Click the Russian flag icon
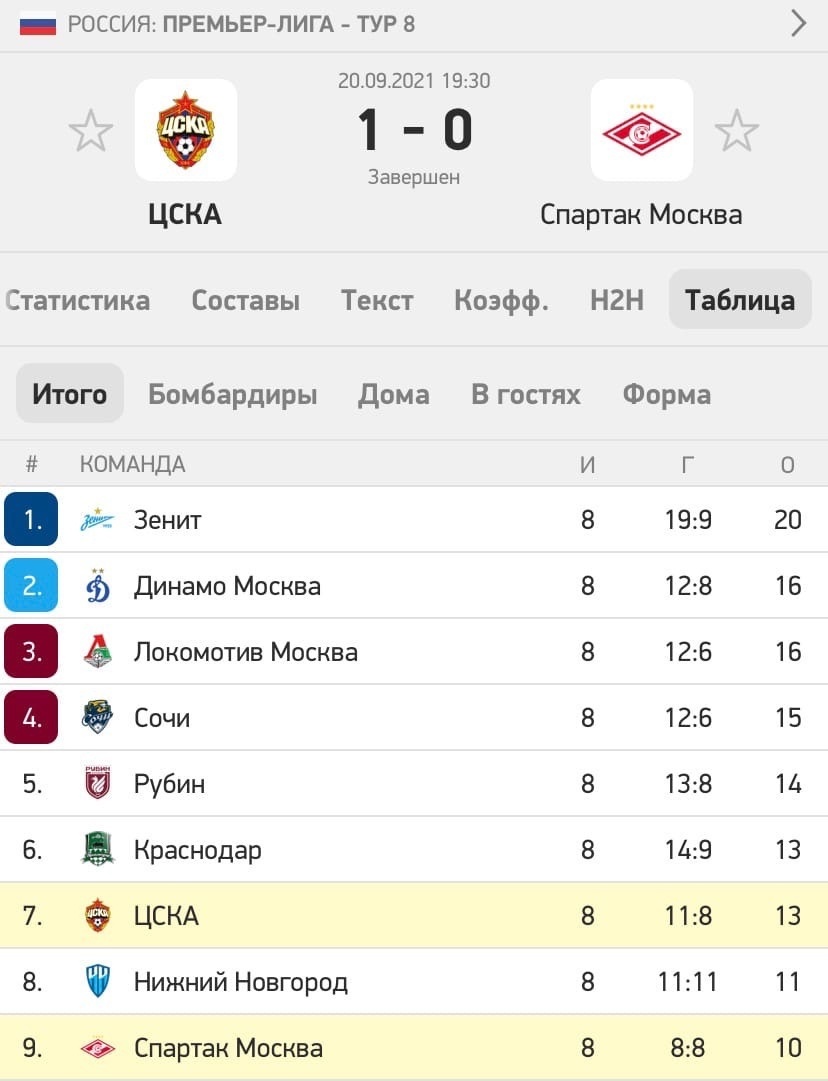Viewport: 828px width, 1081px height. point(38,24)
